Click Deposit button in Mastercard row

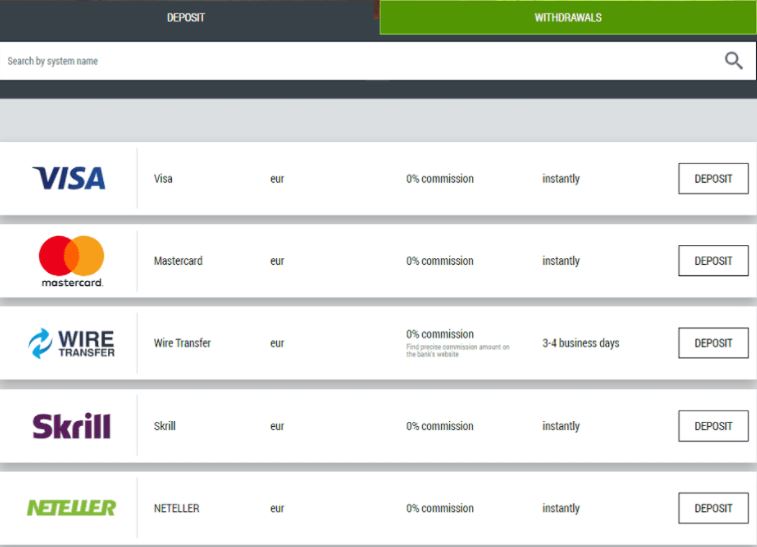pyautogui.click(x=713, y=261)
